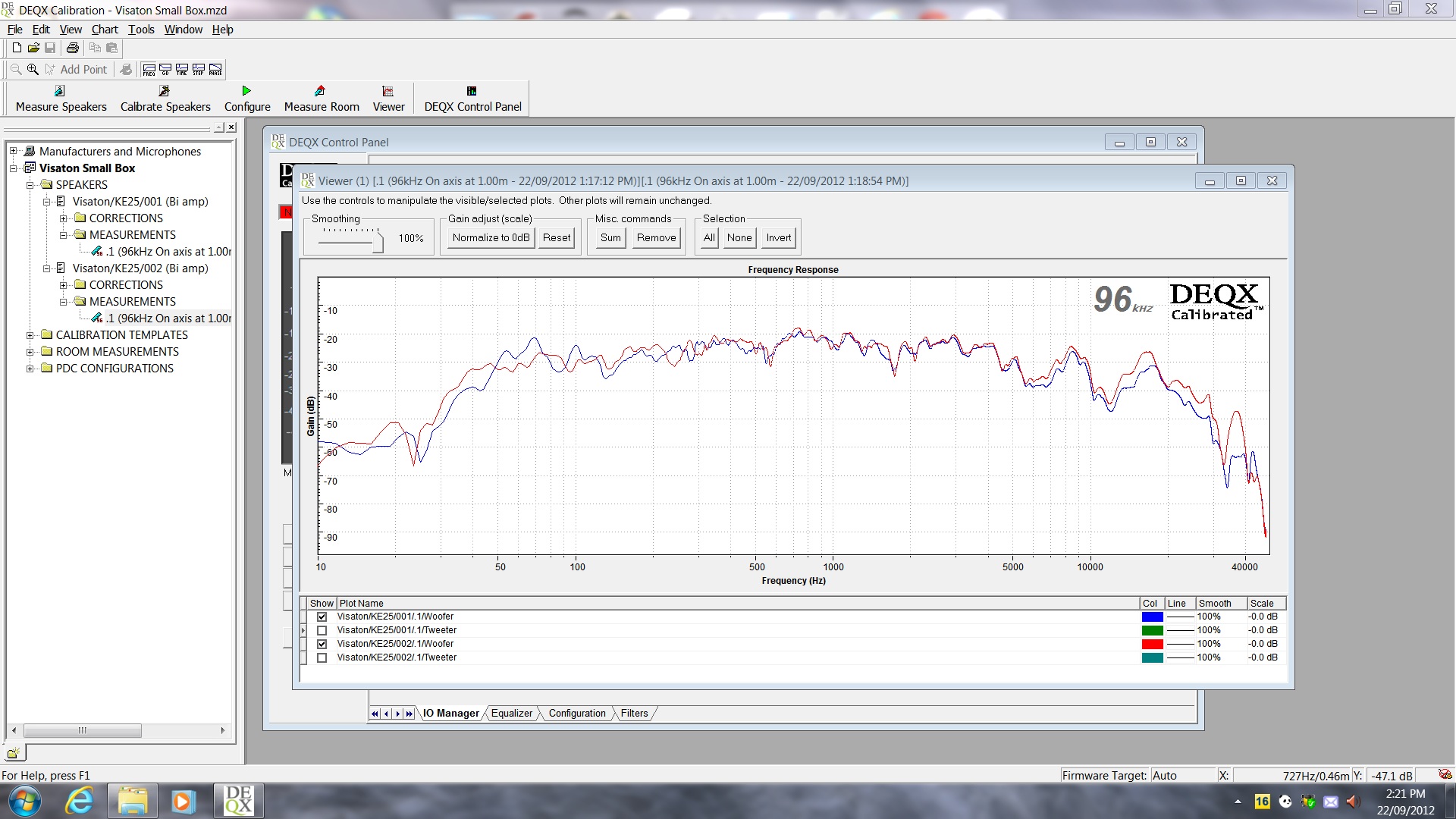Click red color swatch for KE25/002 Woofer
Image resolution: width=1456 pixels, height=819 pixels.
1152,644
